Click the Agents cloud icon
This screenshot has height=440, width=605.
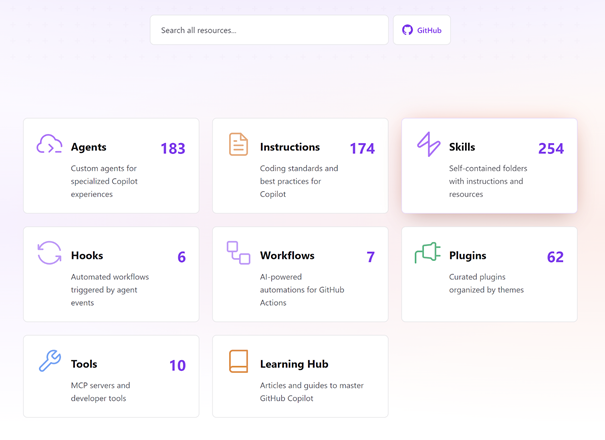49,145
